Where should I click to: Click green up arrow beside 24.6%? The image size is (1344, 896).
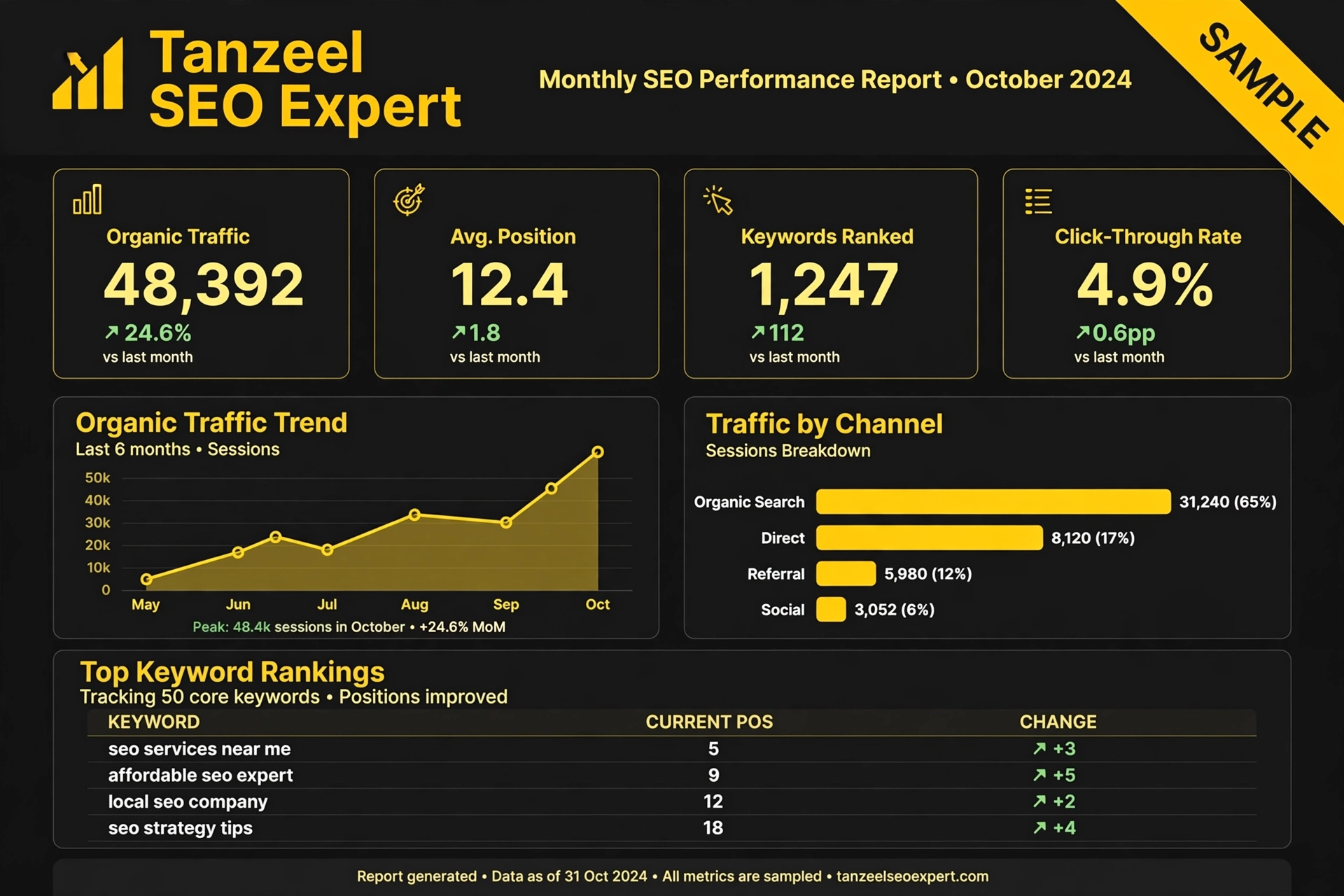coord(112,332)
